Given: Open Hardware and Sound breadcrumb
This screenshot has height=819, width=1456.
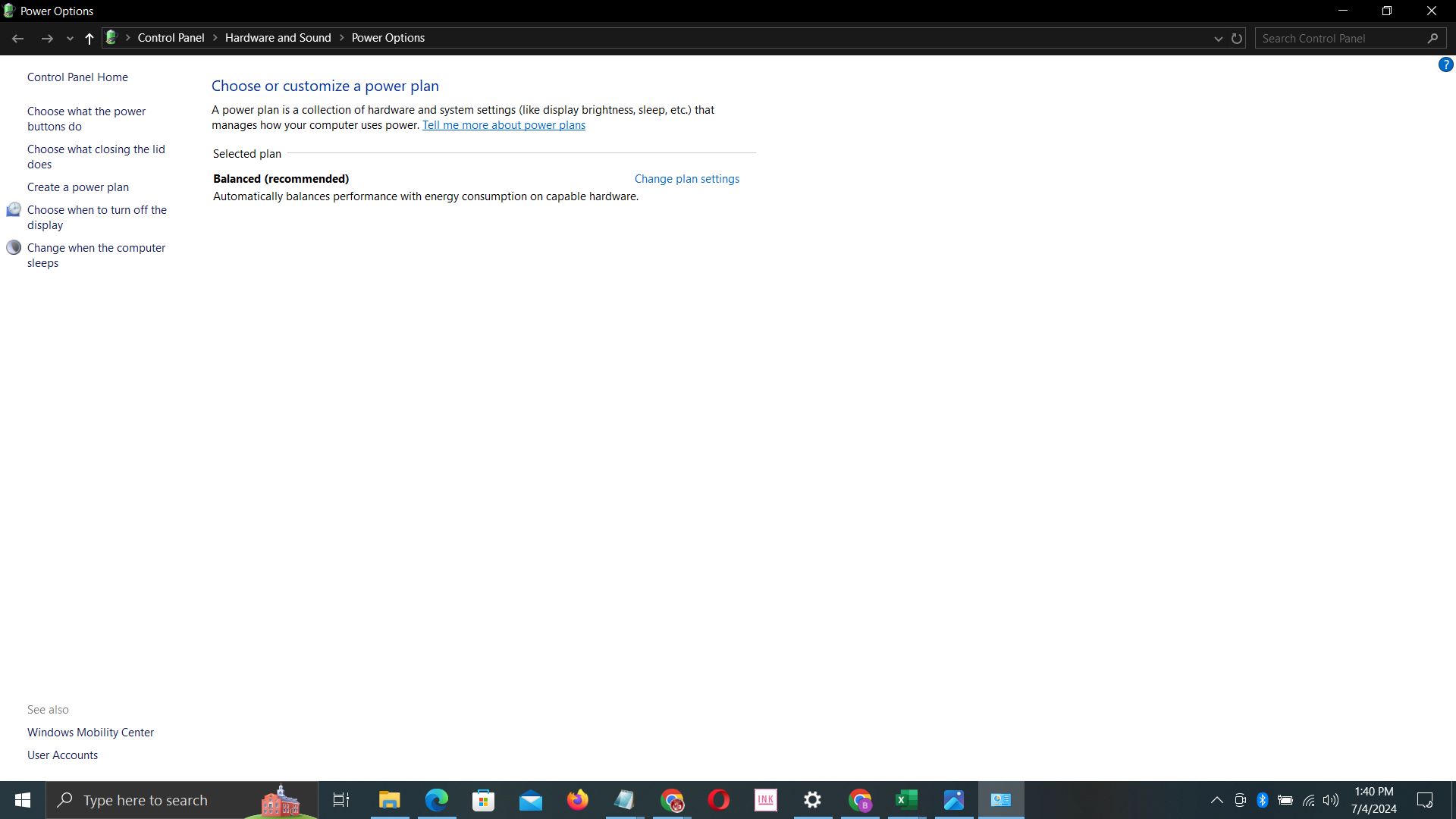Looking at the screenshot, I should click(278, 38).
